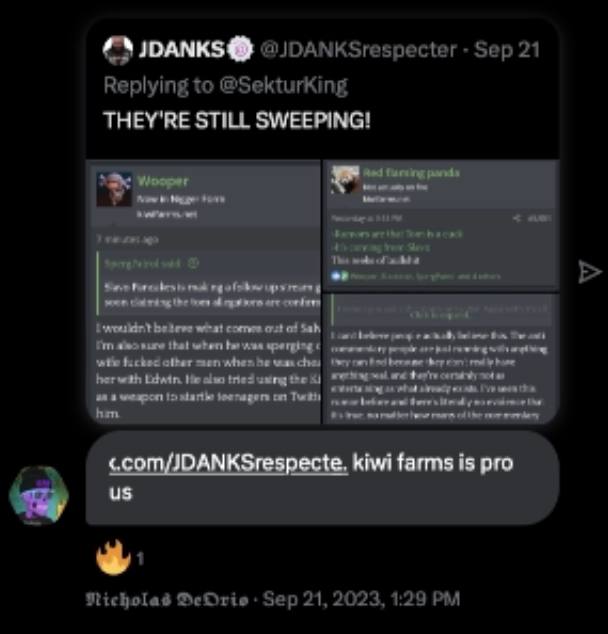Click the 'THEY'RE STILL SWEEPING!' tweet text
Image resolution: width=608 pixels, height=634 pixels.
click(237, 120)
